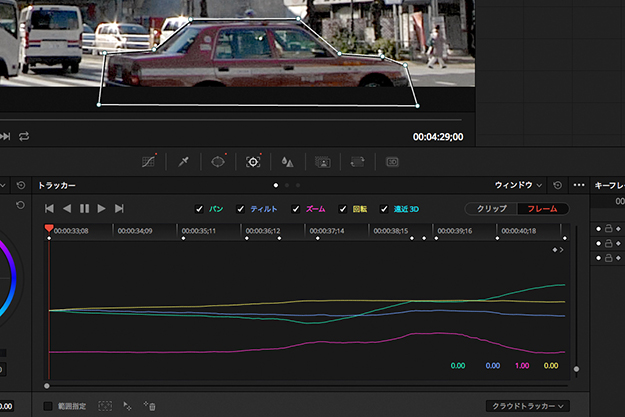Open the Power Window palette
Viewport: 625px width, 417px height.
pyautogui.click(x=218, y=161)
